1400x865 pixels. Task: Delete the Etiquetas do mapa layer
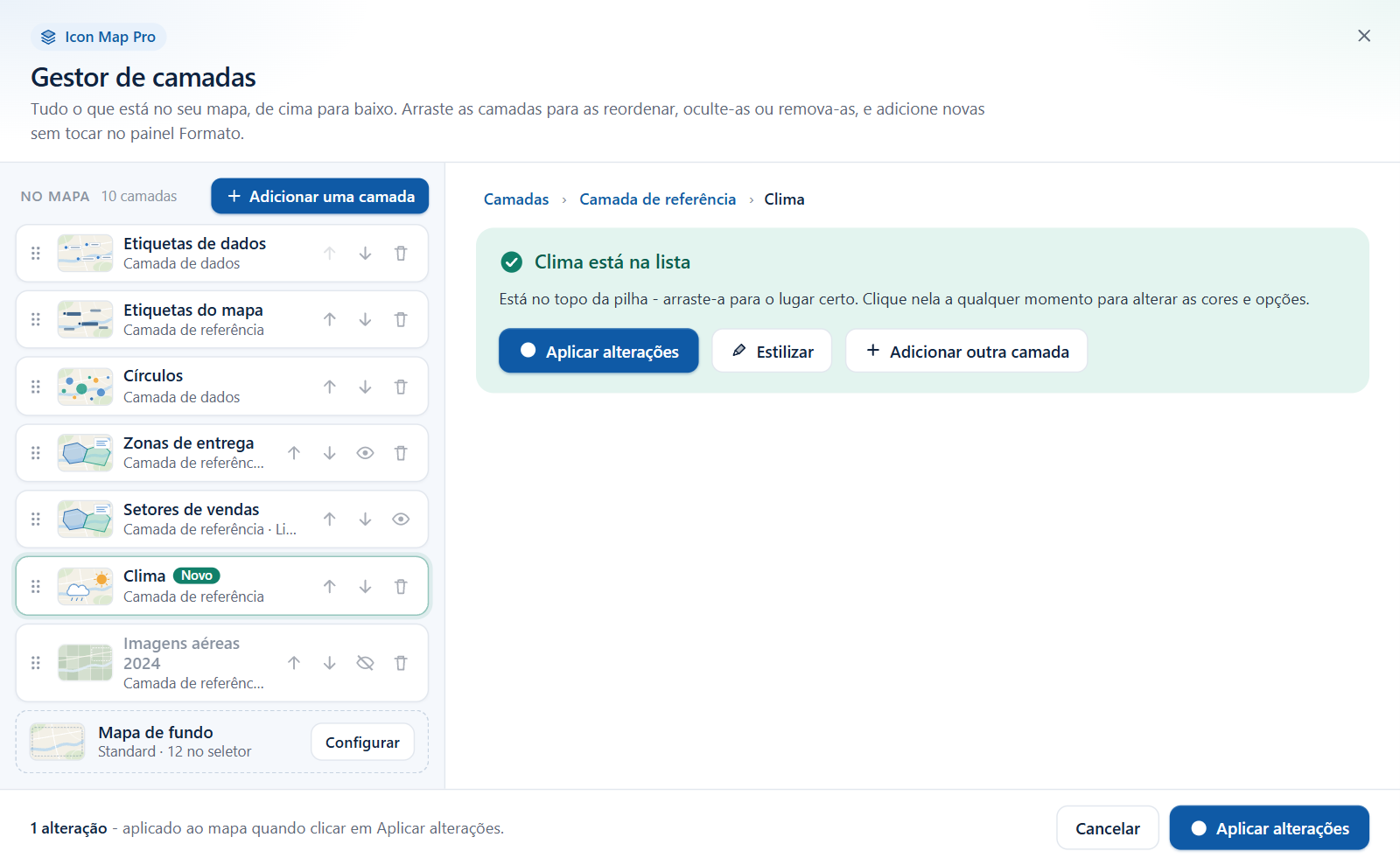tap(401, 320)
